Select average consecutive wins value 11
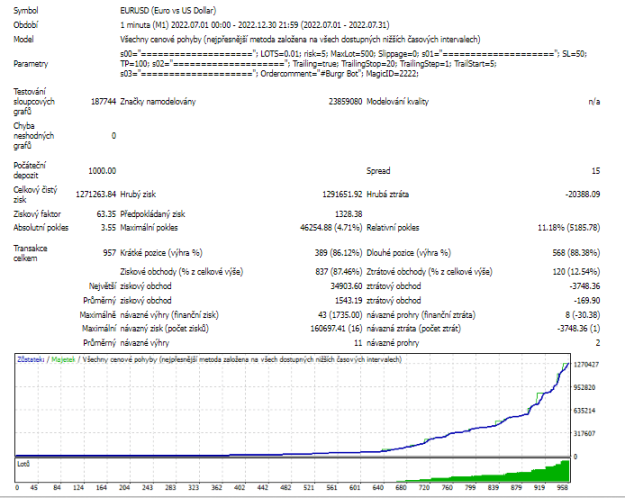This screenshot has height=498, width=625. tap(358, 343)
